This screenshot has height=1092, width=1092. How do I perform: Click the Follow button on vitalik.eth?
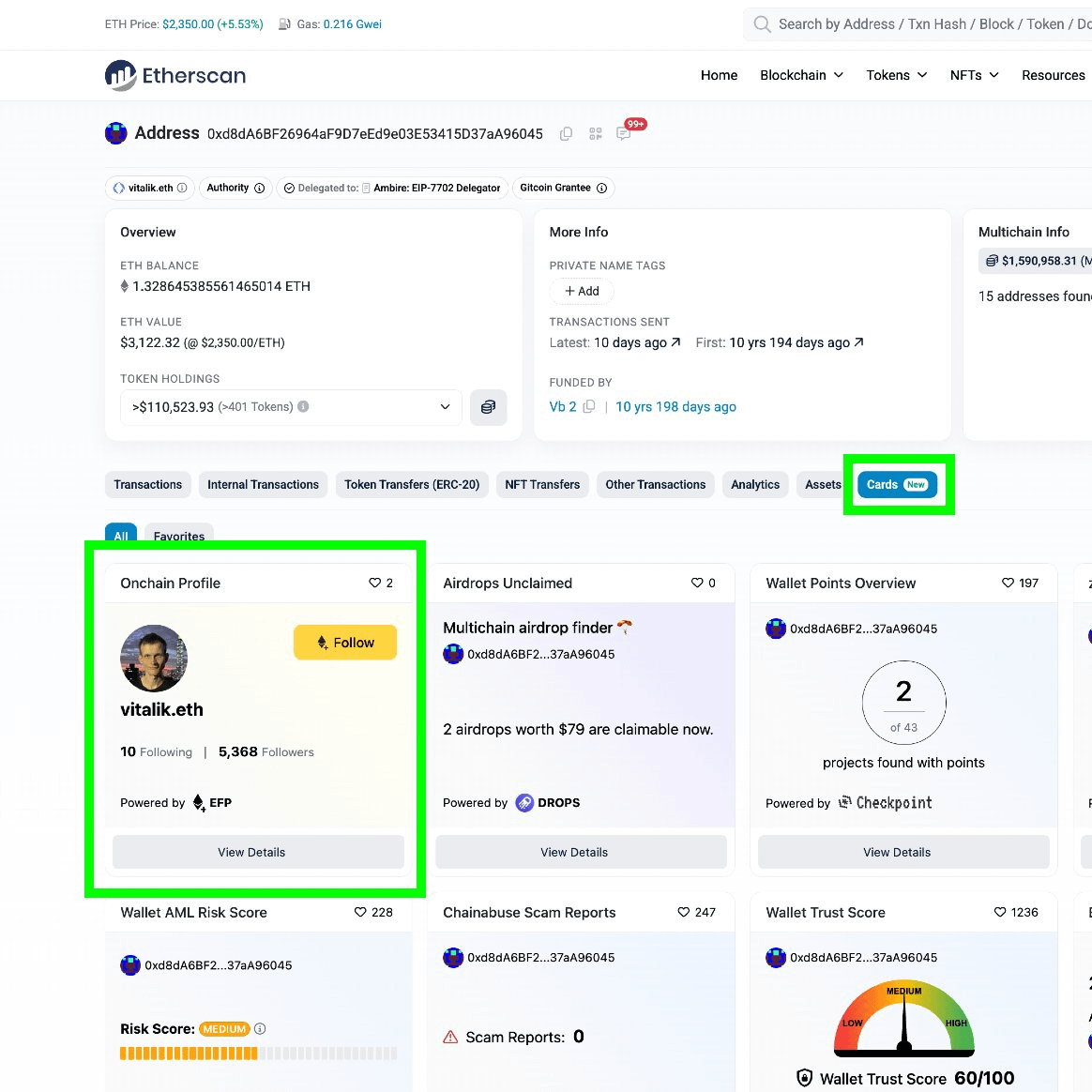pos(345,642)
